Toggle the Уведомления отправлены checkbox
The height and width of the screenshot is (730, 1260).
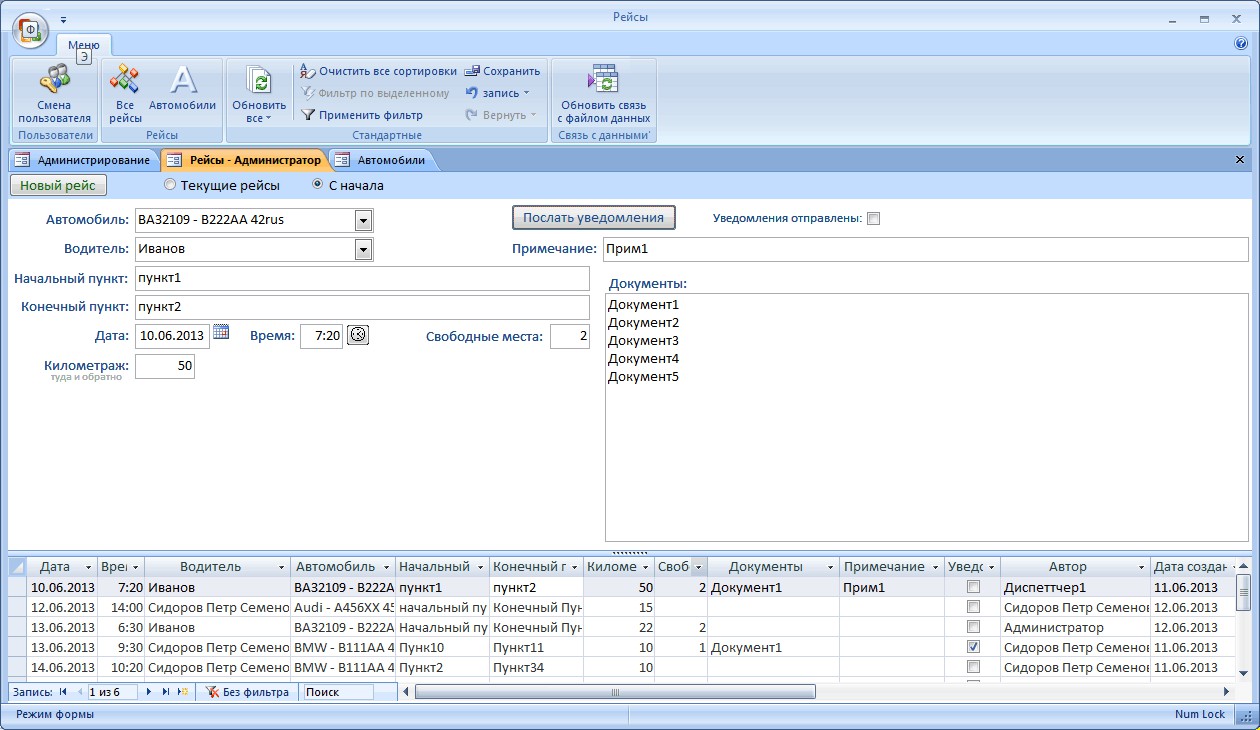pyautogui.click(x=873, y=219)
